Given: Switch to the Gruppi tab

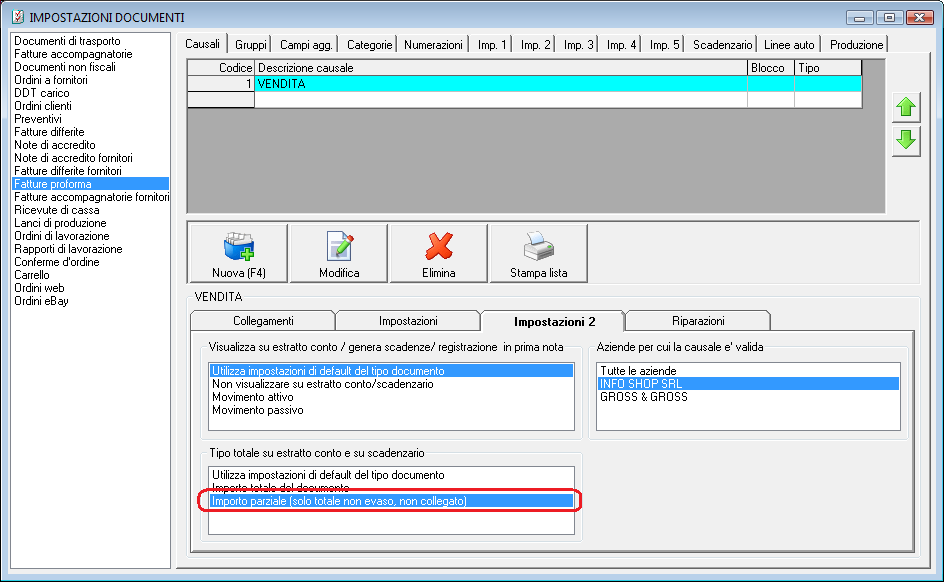Looking at the screenshot, I should pos(250,45).
